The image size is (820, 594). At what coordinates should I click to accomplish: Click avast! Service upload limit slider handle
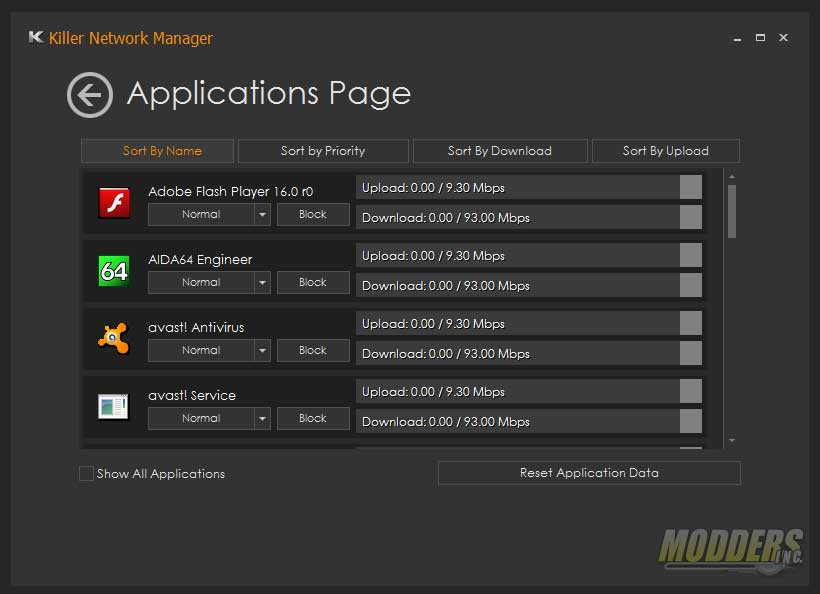[691, 391]
